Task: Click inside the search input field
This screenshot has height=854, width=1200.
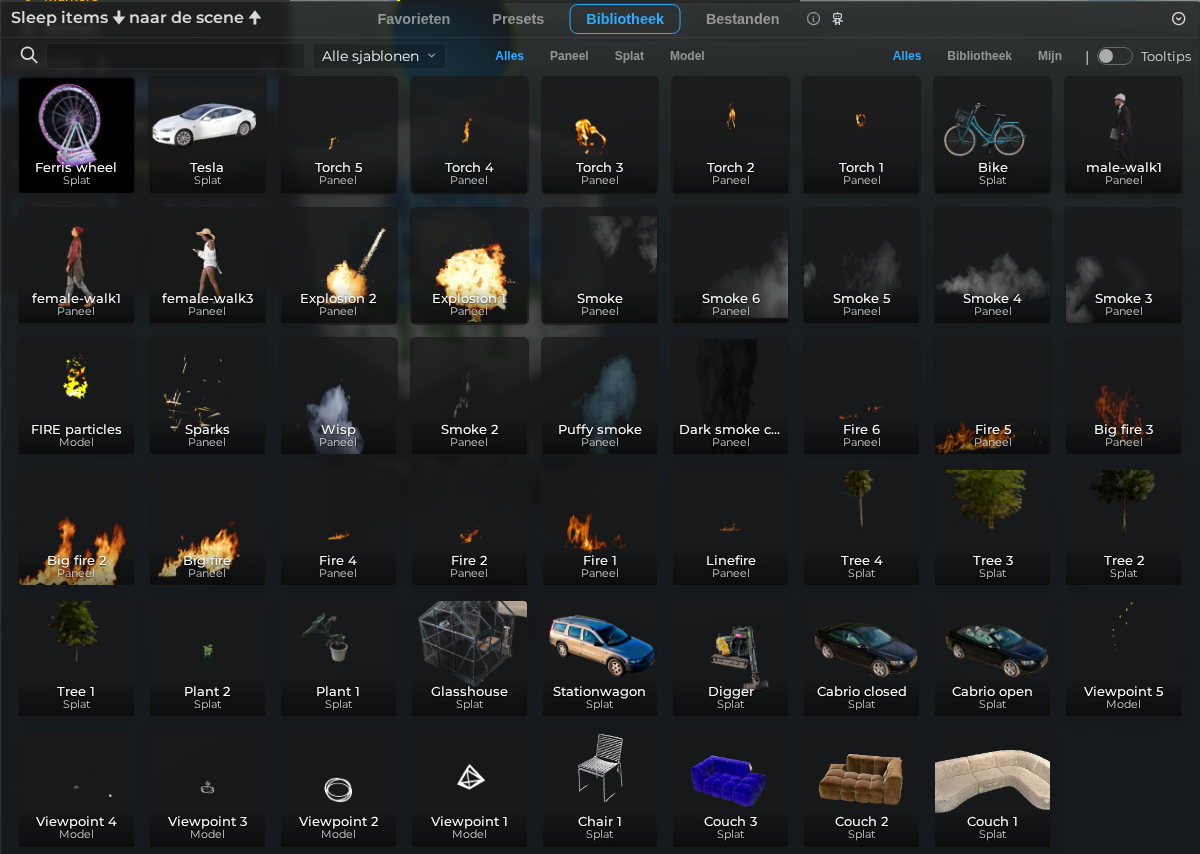Action: (175, 56)
